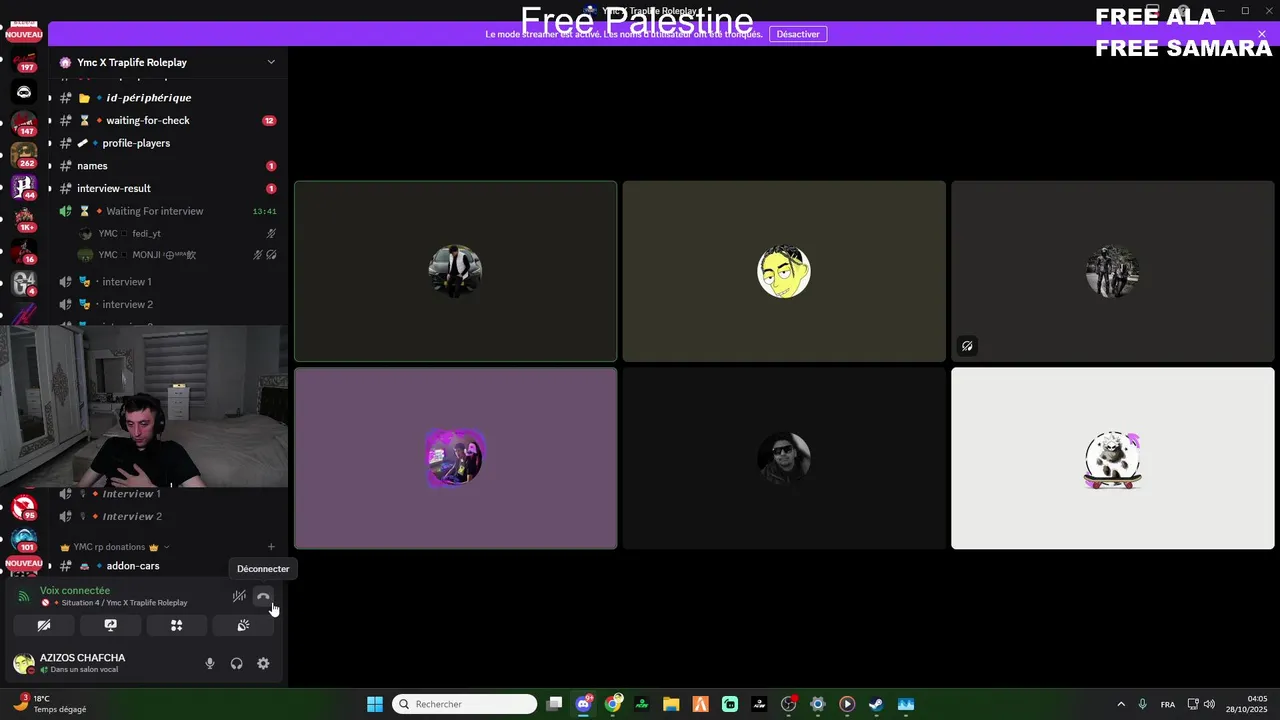Select the purple background participant tile
Screen dimensions: 1280x720
pos(455,458)
